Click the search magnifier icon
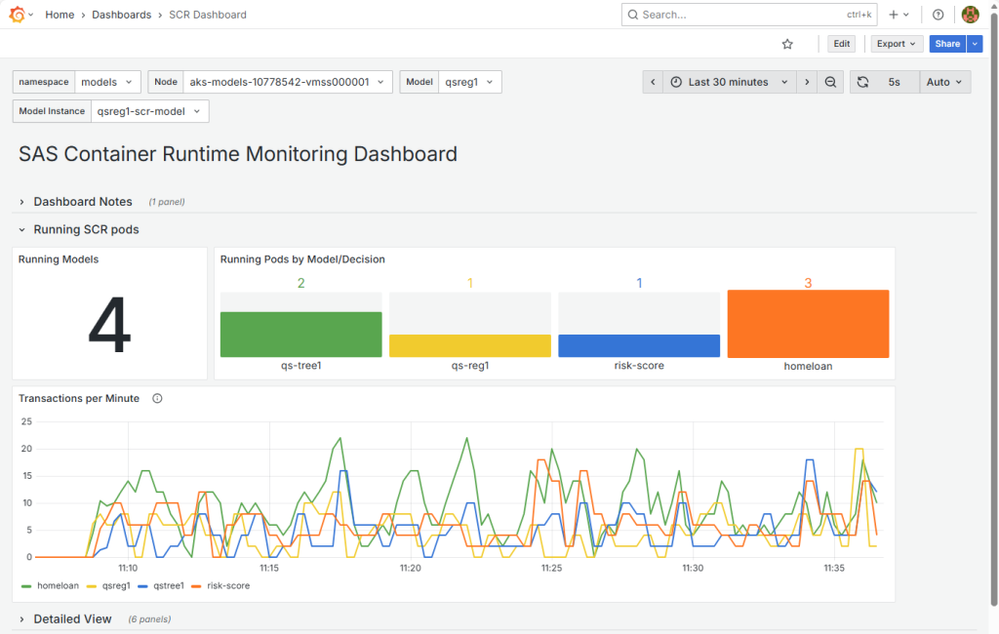Image resolution: width=999 pixels, height=634 pixels. point(633,15)
